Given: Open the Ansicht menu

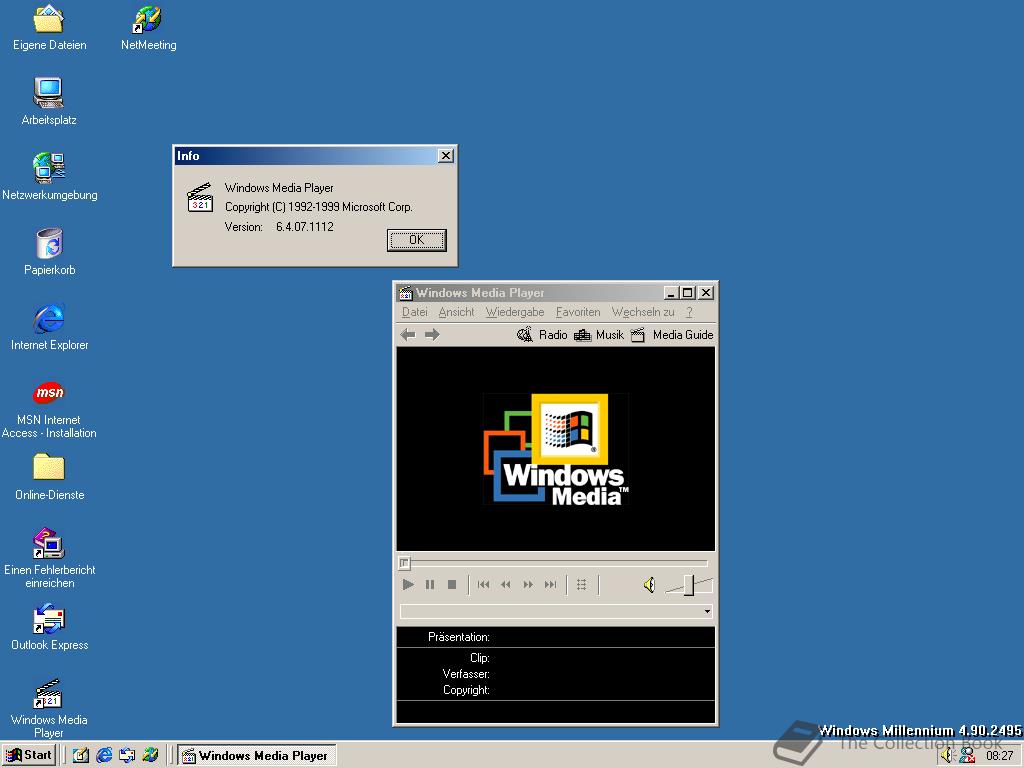Looking at the screenshot, I should [456, 312].
